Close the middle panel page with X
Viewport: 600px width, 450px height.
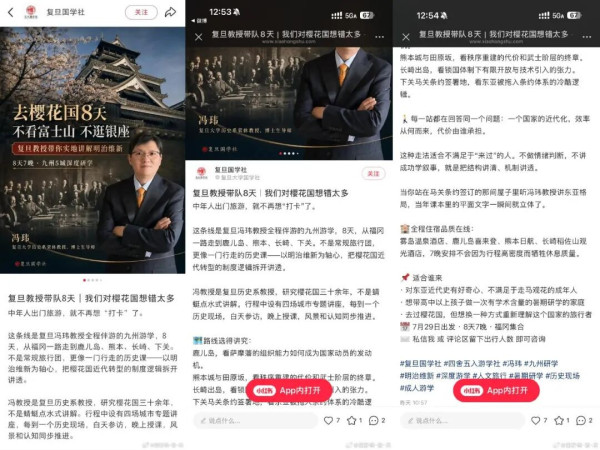[x=198, y=37]
